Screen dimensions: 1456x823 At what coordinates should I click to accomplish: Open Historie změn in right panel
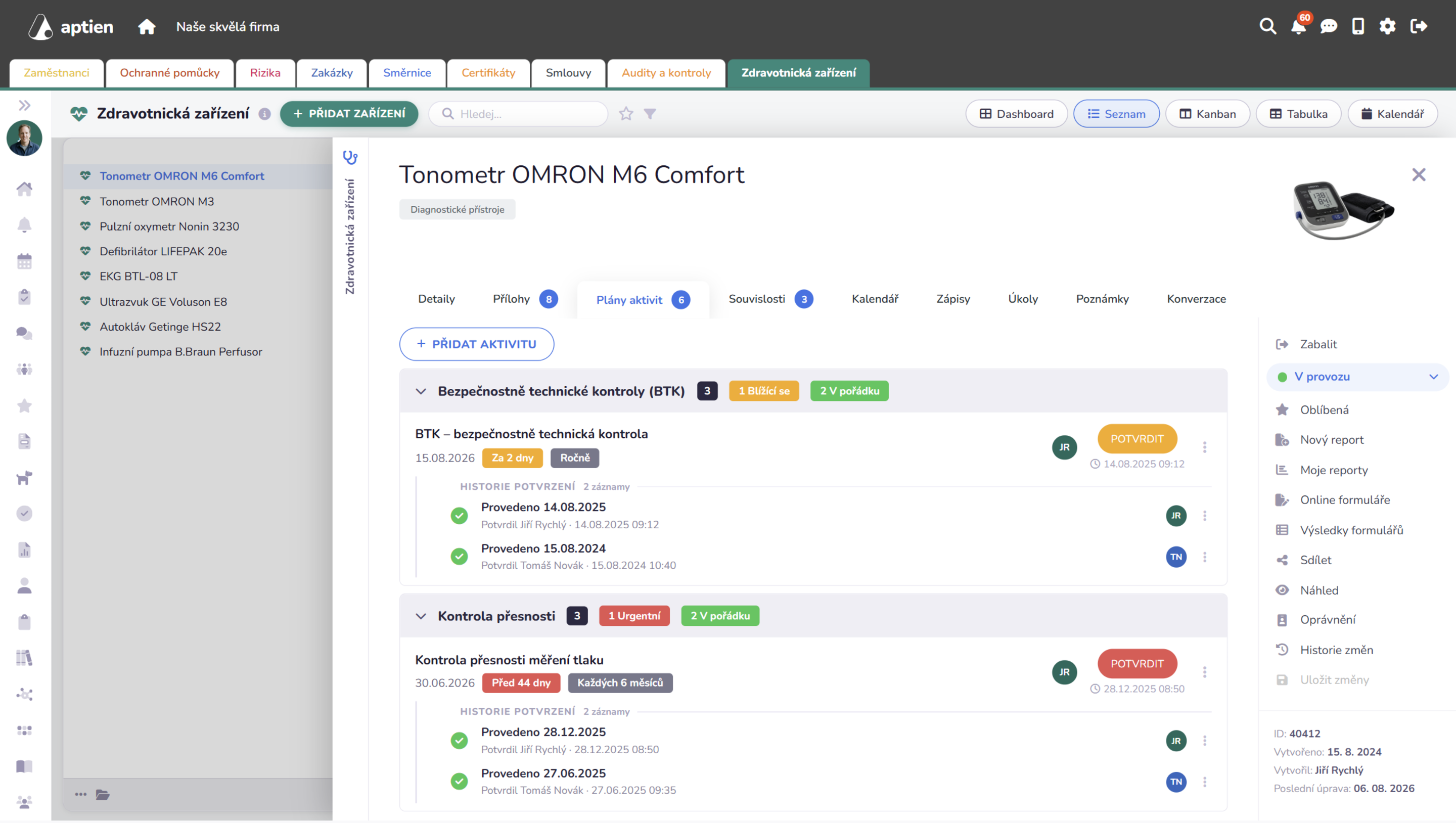(1325, 650)
